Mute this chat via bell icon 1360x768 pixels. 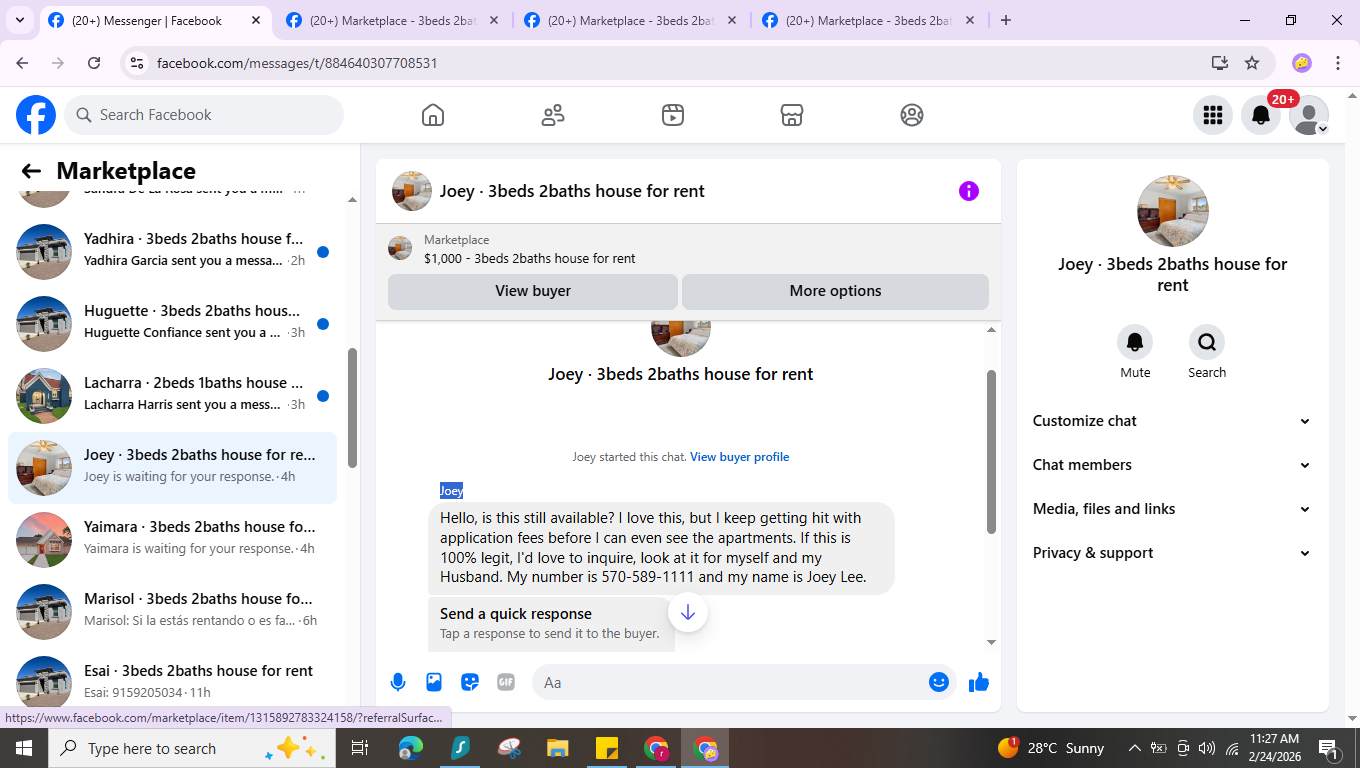click(1135, 342)
